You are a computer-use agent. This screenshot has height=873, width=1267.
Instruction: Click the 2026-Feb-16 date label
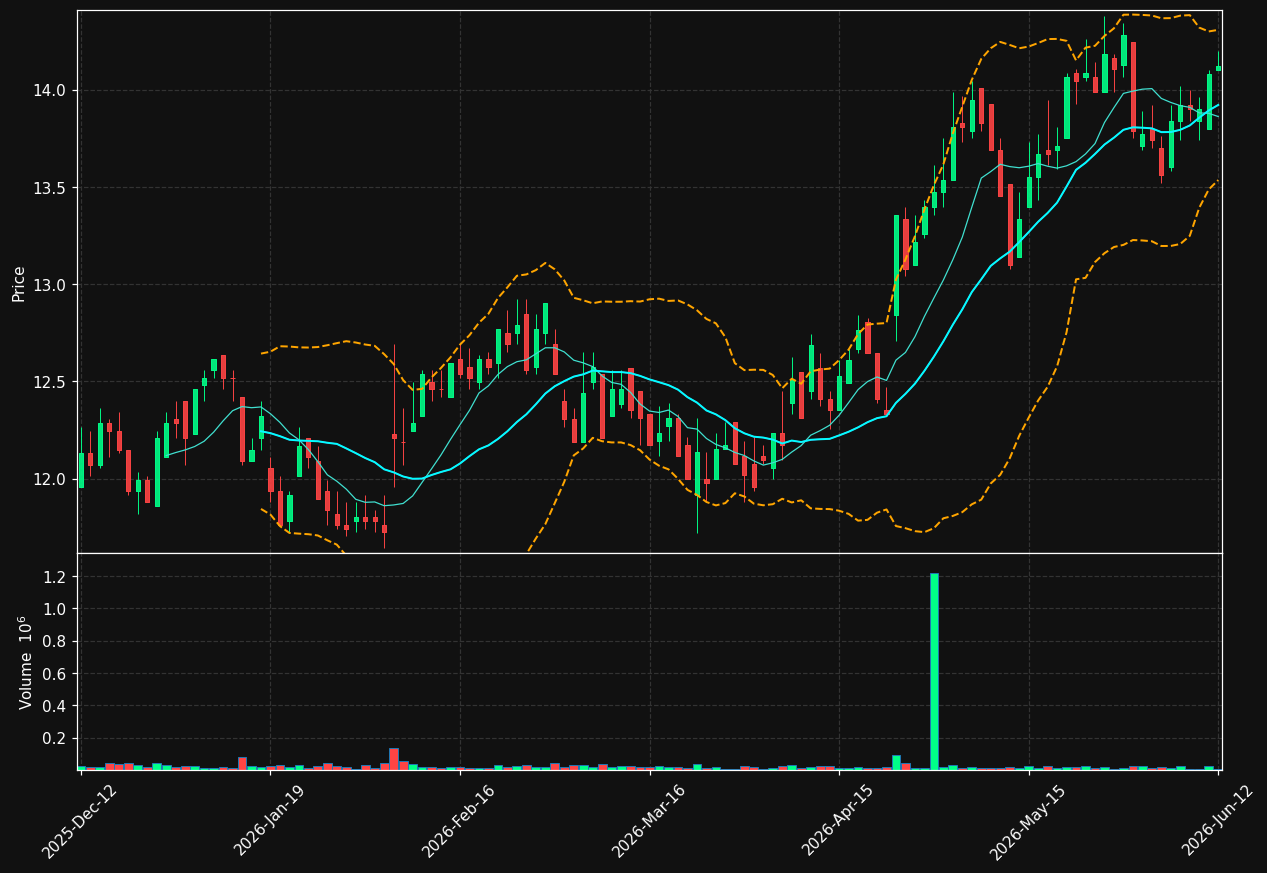click(459, 822)
